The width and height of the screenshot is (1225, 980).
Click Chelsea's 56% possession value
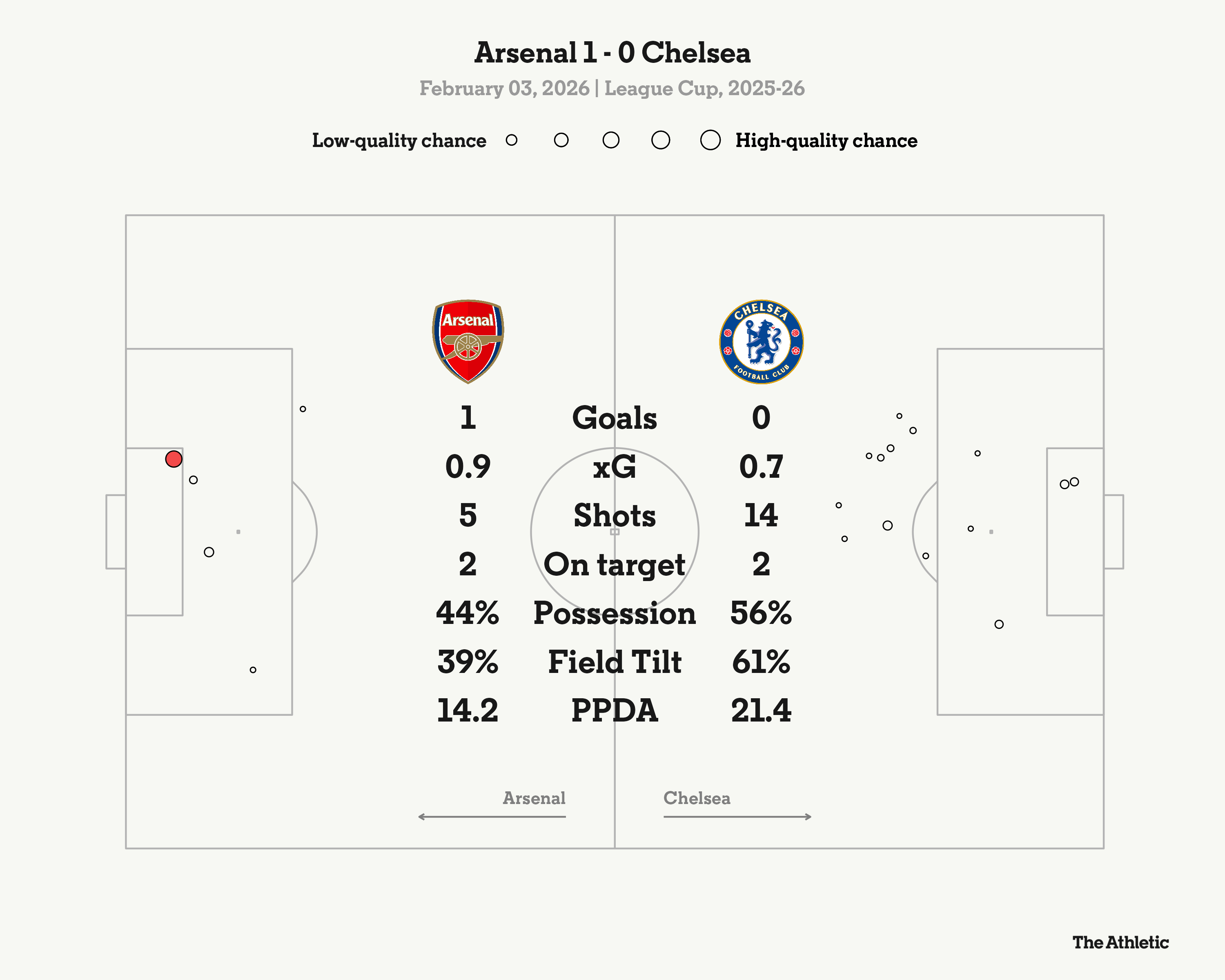pyautogui.click(x=761, y=614)
